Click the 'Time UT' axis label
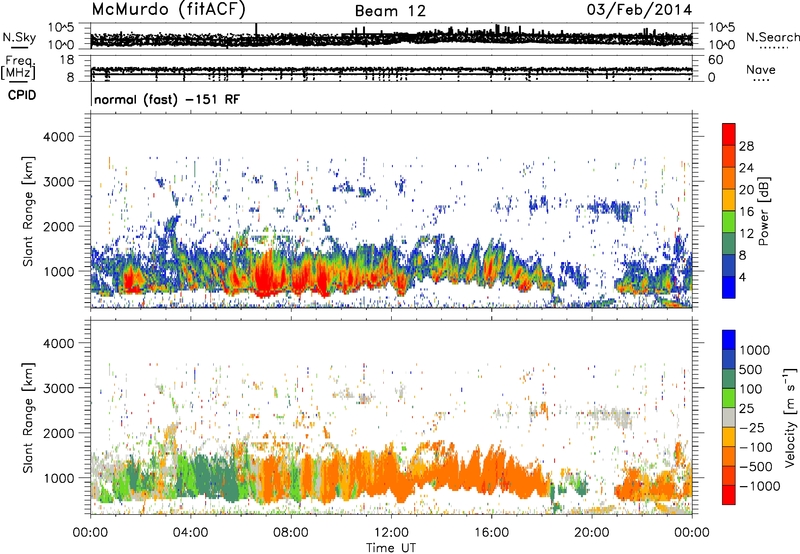The height and width of the screenshot is (554, 800). [x=391, y=547]
